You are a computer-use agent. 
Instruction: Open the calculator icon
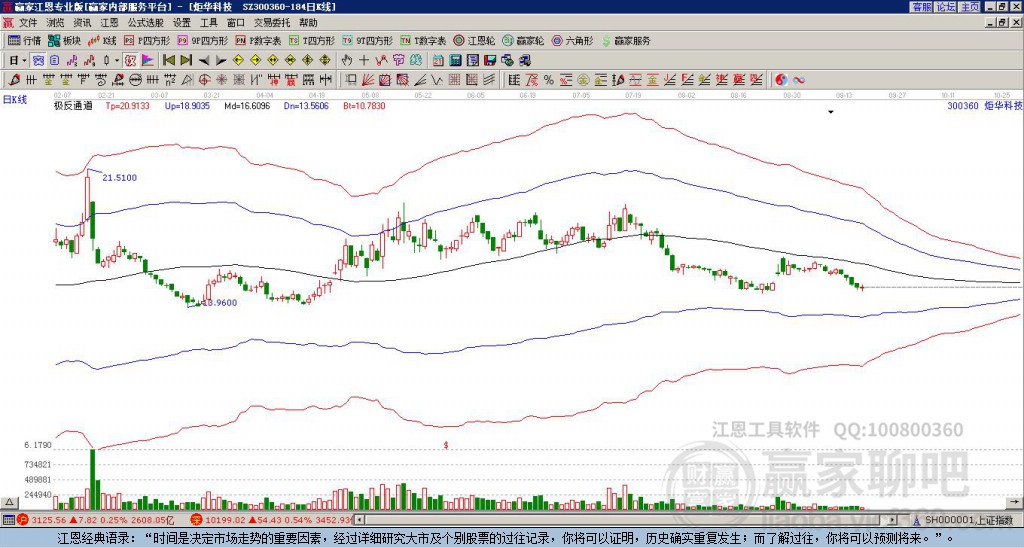click(455, 60)
